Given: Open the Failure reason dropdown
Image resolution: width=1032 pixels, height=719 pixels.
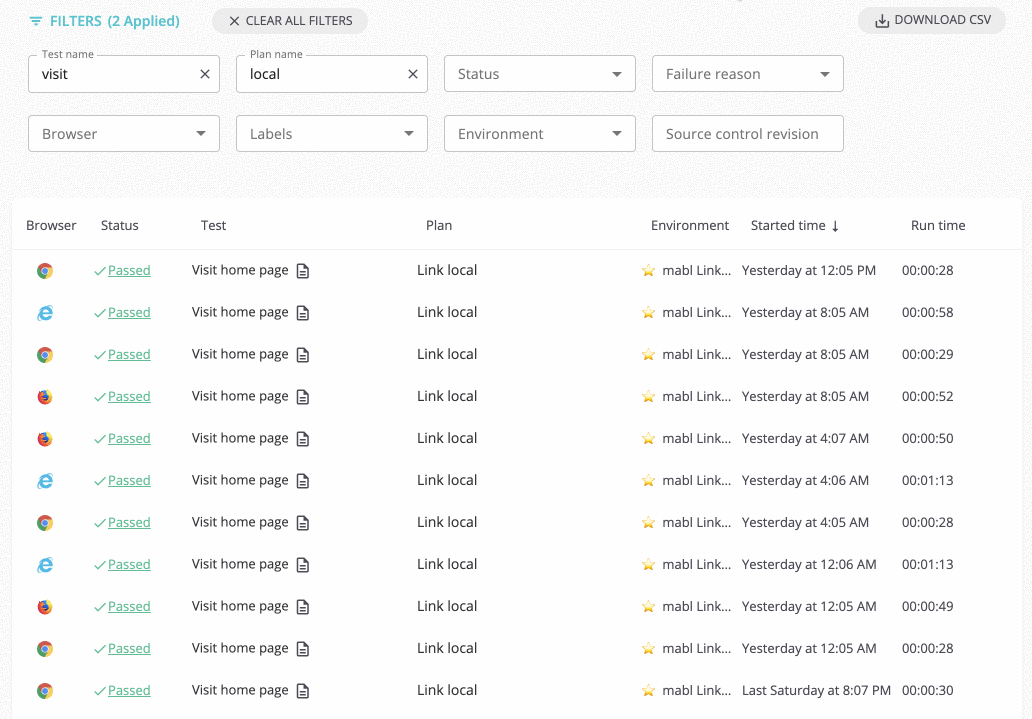Looking at the screenshot, I should [x=748, y=74].
